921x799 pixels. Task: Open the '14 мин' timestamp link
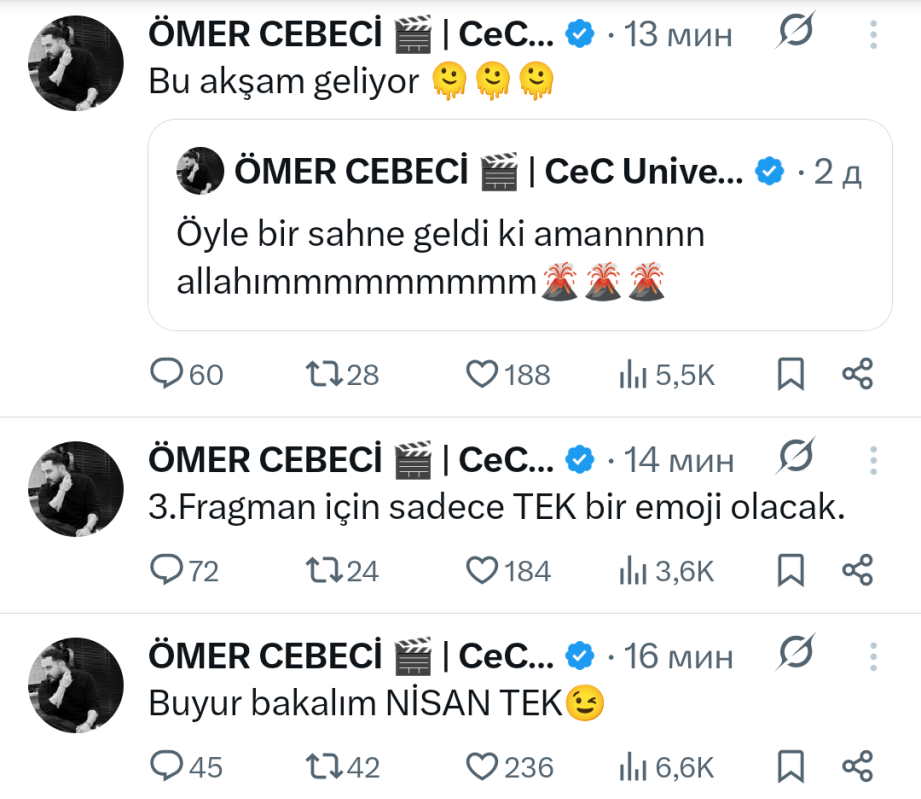click(x=679, y=460)
